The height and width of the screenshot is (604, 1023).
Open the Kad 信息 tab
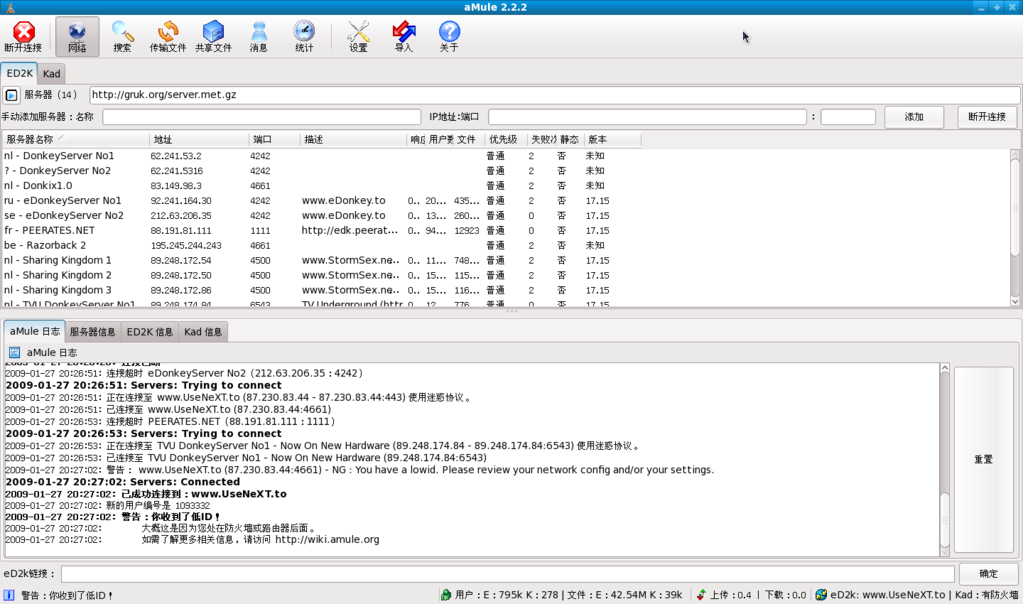click(203, 332)
